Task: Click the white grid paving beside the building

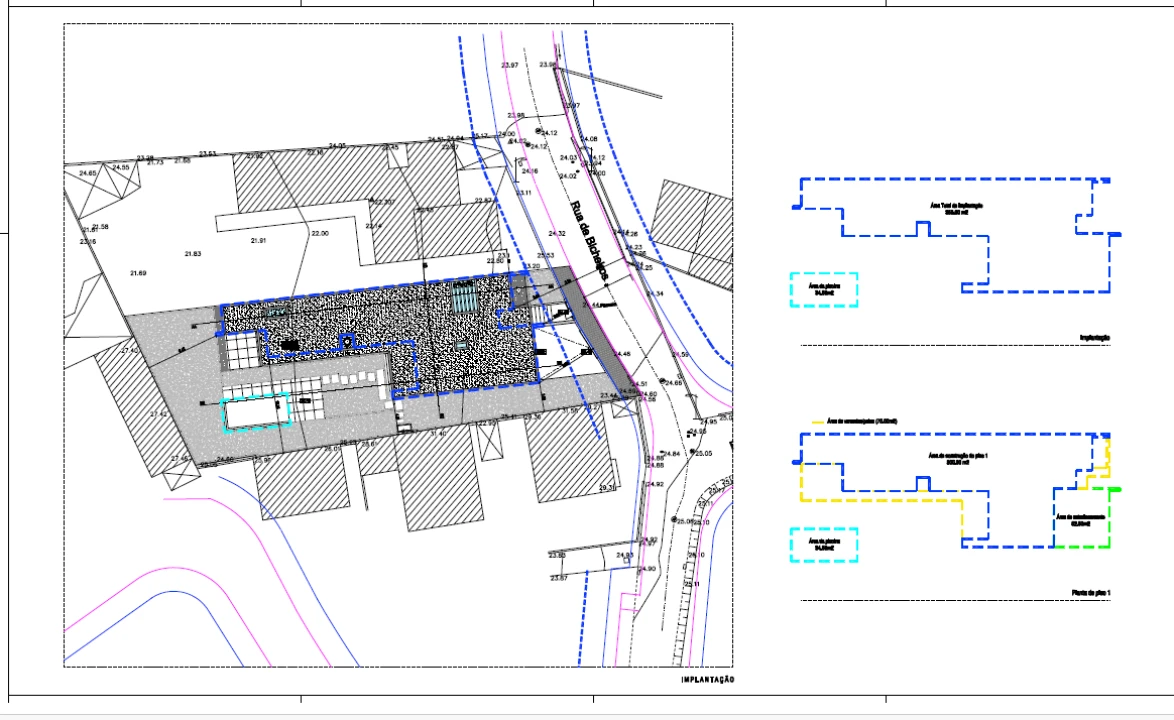Action: [x=241, y=351]
